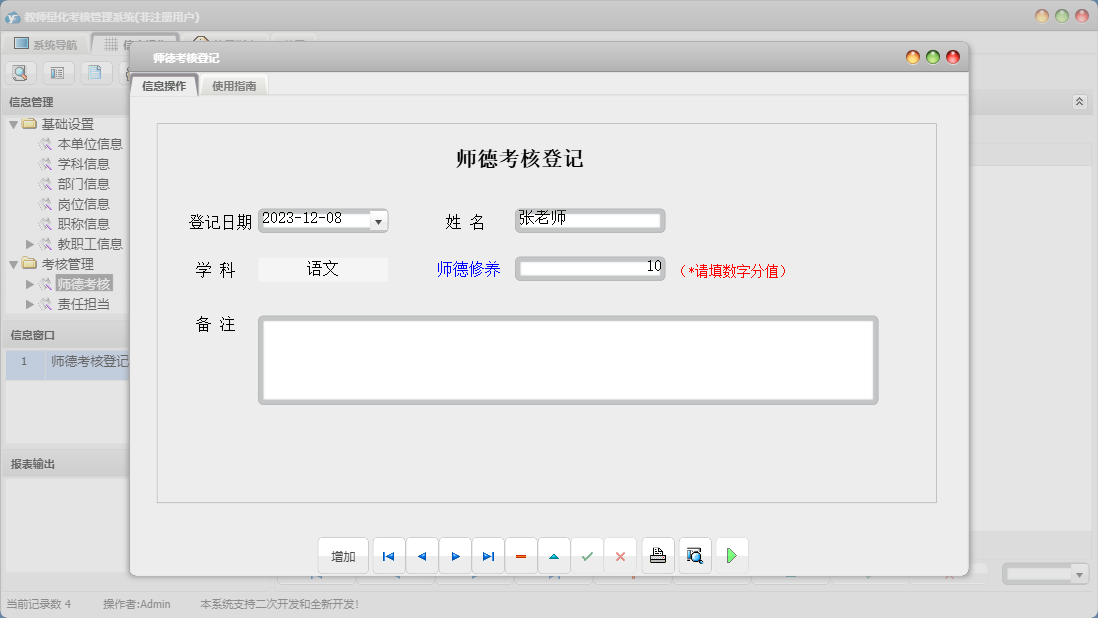Delete the current record with red minus icon
This screenshot has height=618, width=1098.
521,555
